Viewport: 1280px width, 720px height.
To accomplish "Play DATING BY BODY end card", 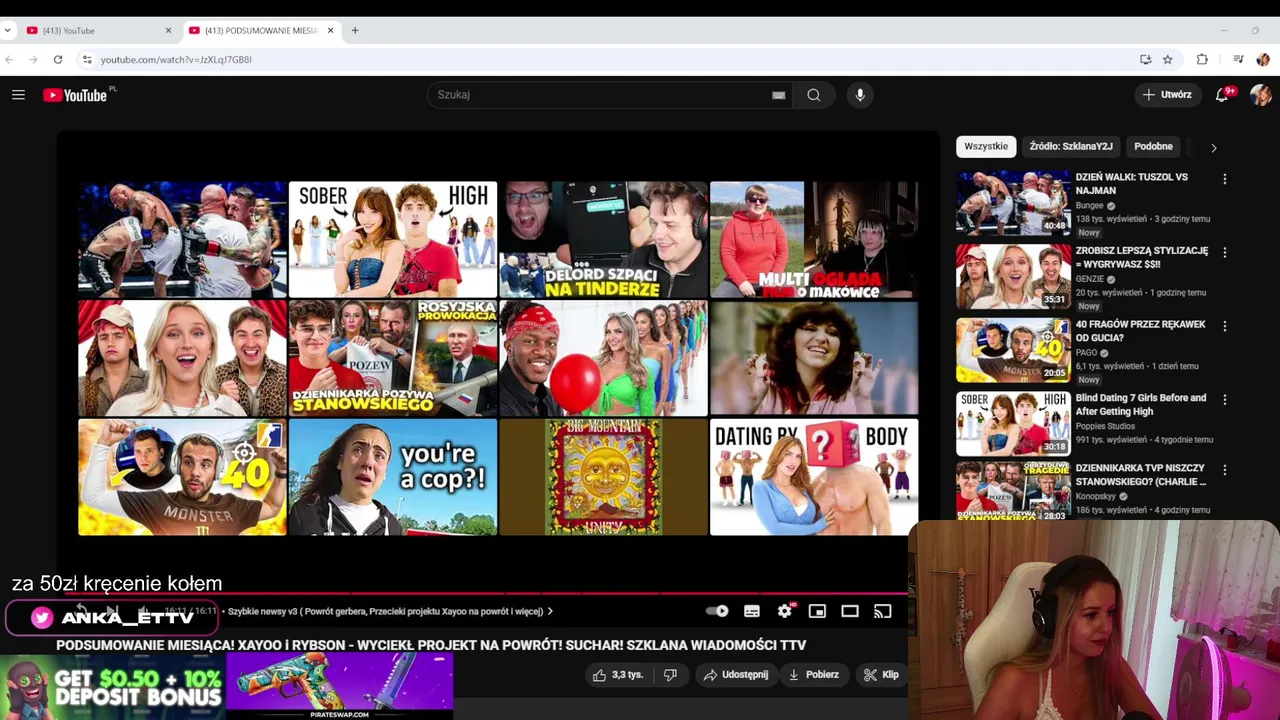I will tap(814, 477).
